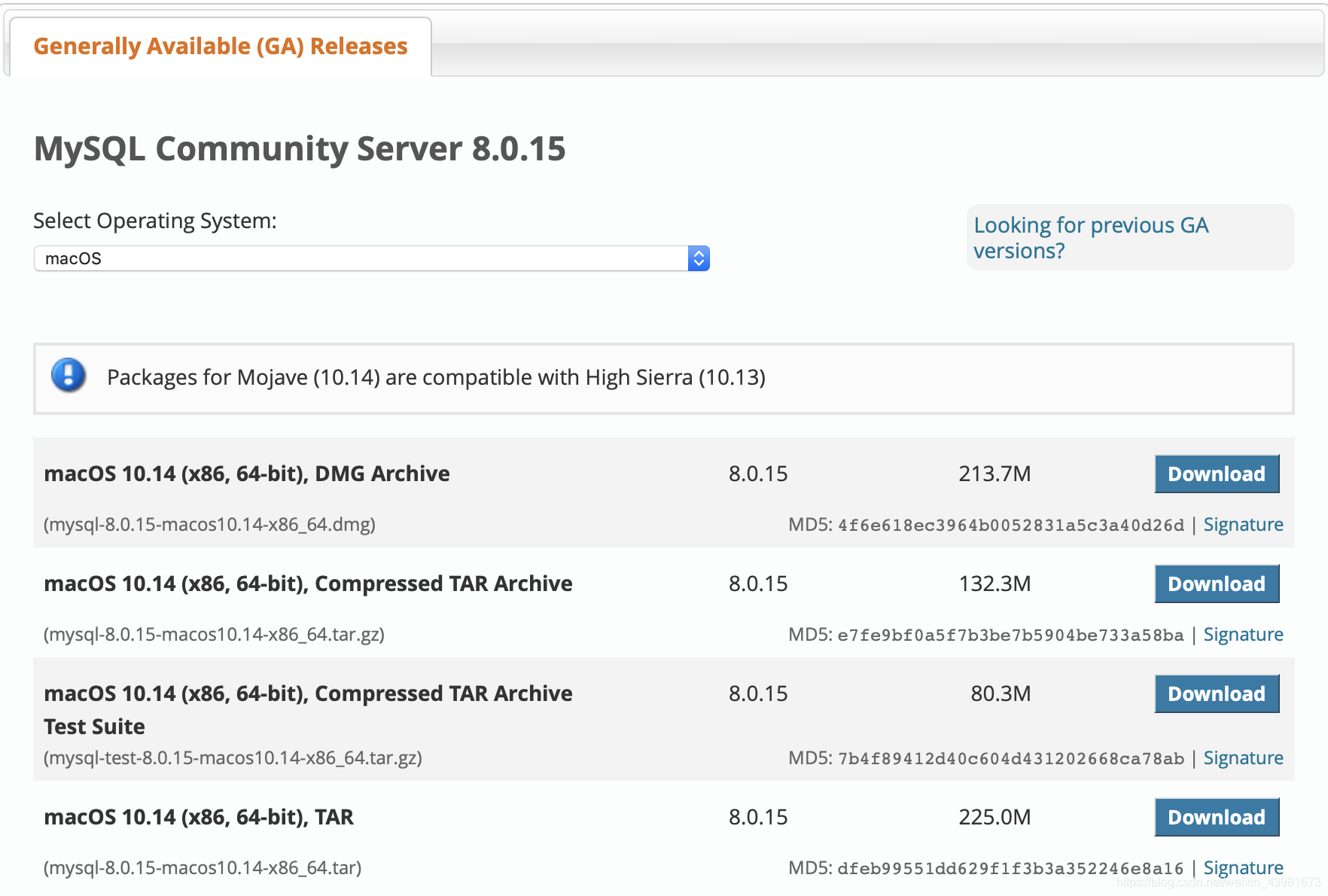Click the Packages for Mojave compatibility notice text

(436, 377)
